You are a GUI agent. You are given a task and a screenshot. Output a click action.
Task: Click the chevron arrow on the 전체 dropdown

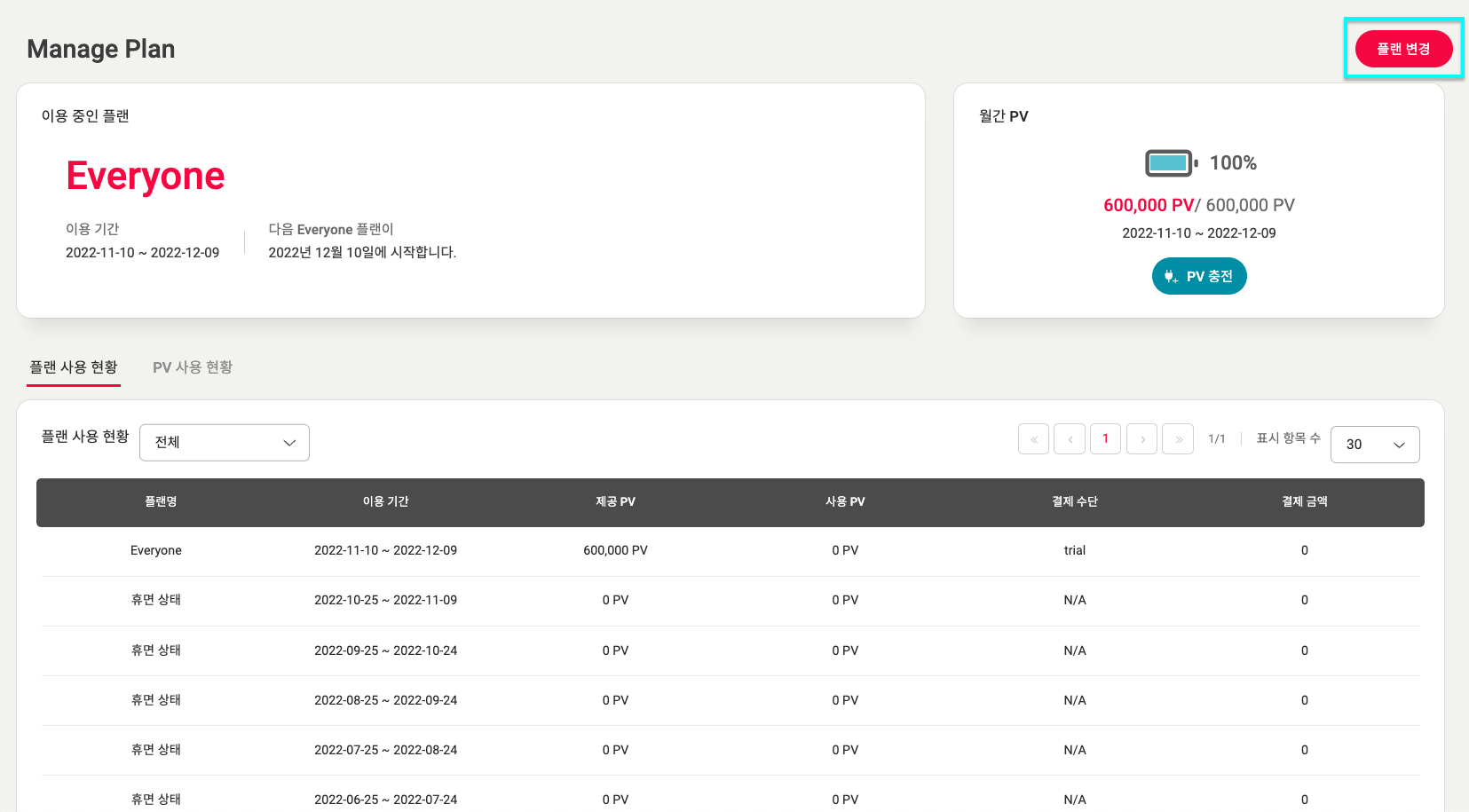288,442
